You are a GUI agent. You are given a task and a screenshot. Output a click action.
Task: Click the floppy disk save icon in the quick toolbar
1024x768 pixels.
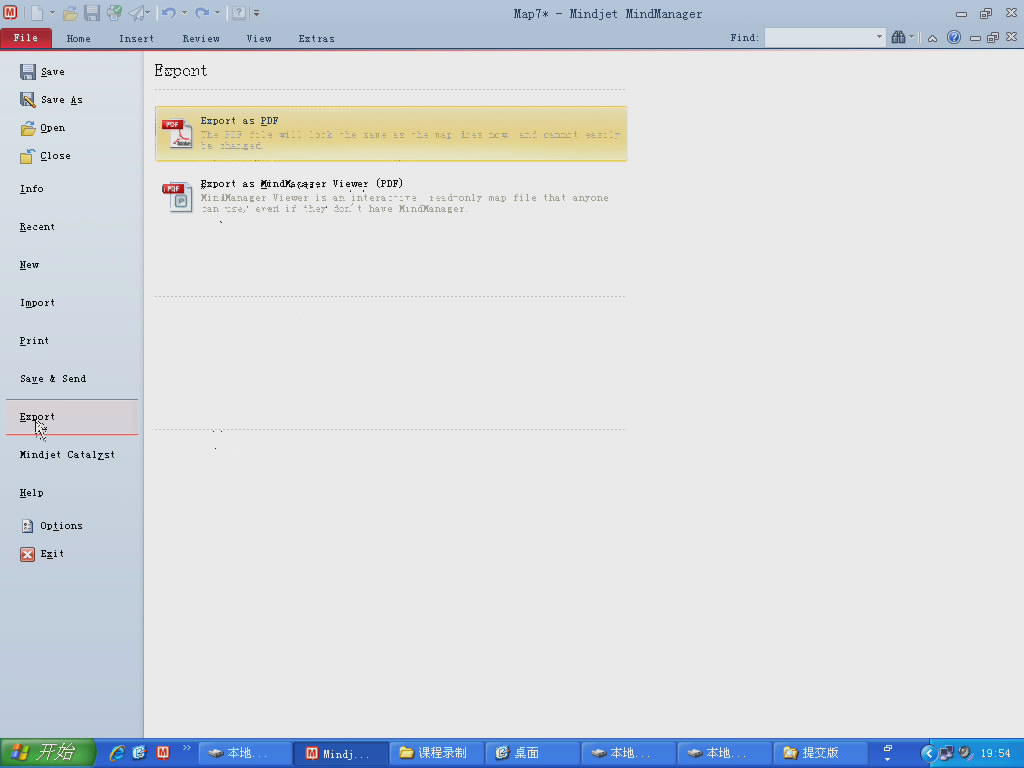coord(92,12)
